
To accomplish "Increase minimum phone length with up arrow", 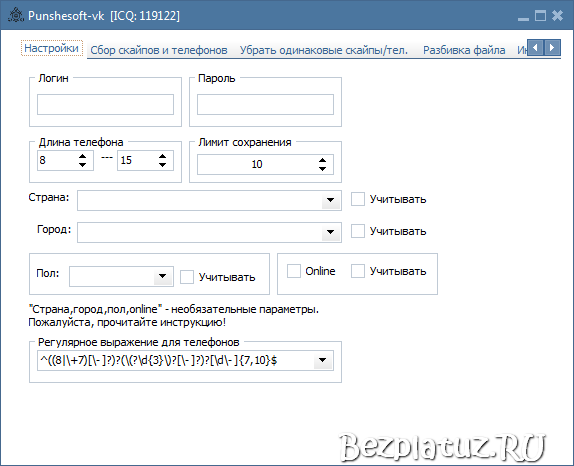I will [x=82, y=156].
